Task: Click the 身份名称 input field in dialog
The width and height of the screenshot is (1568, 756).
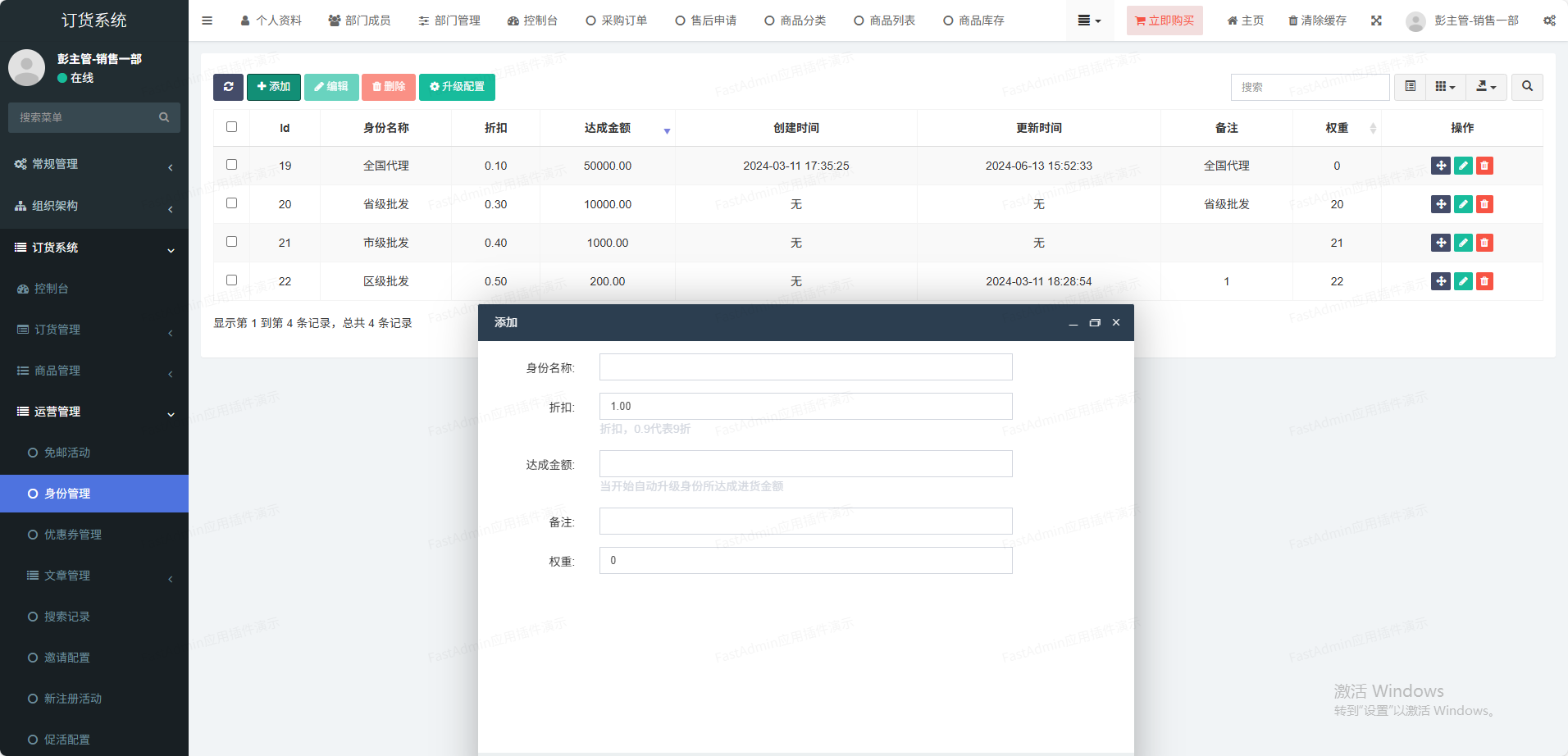Action: coord(805,367)
